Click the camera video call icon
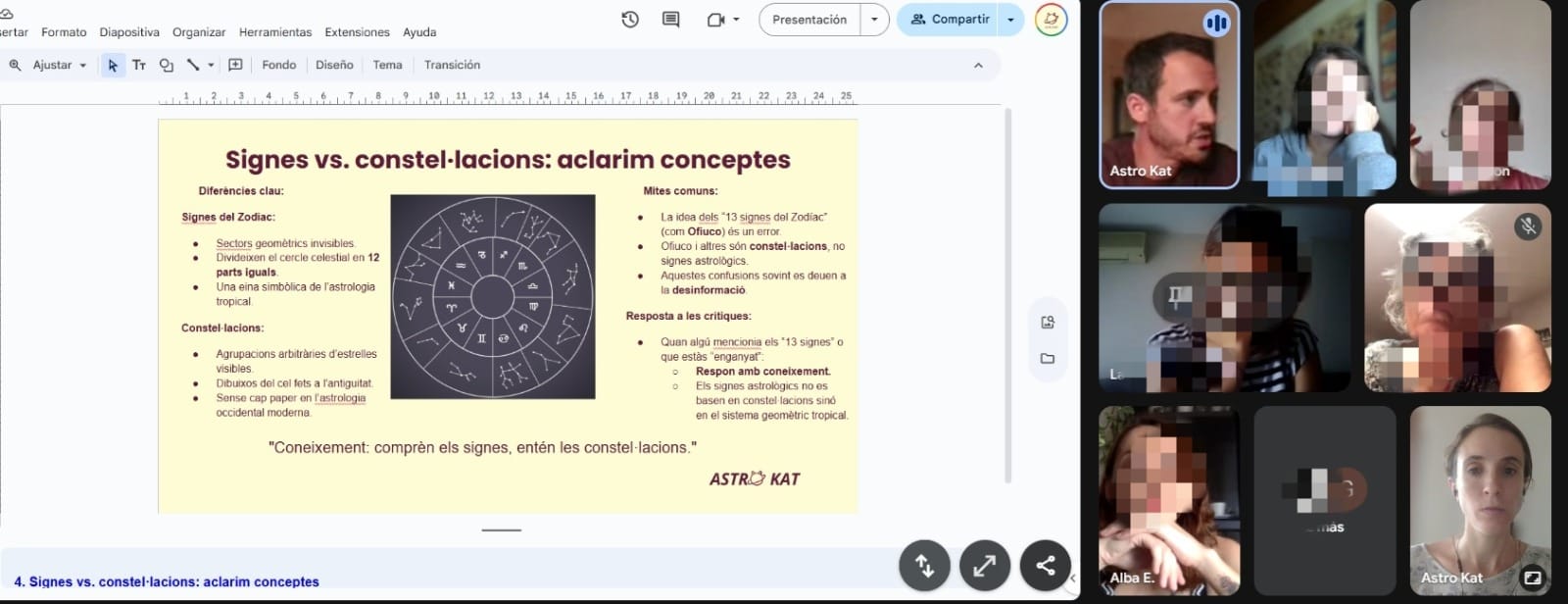1568x604 pixels. coord(716,20)
